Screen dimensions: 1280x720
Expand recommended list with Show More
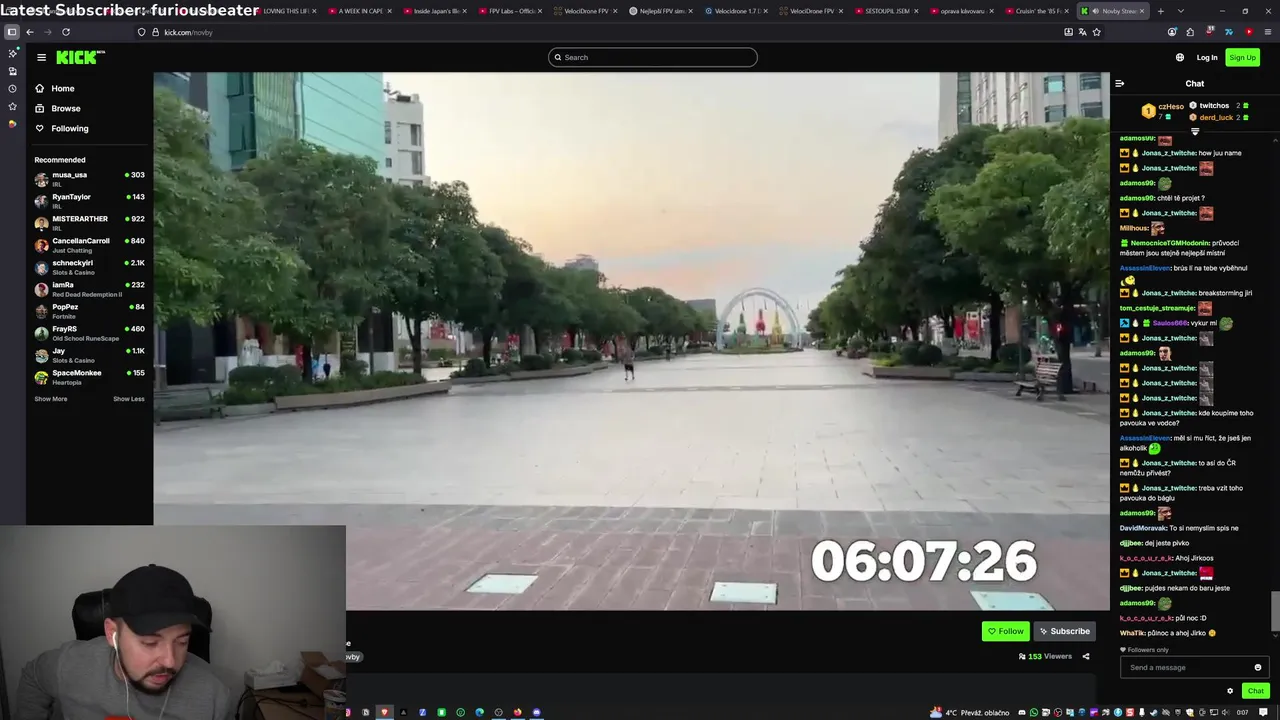coord(51,399)
